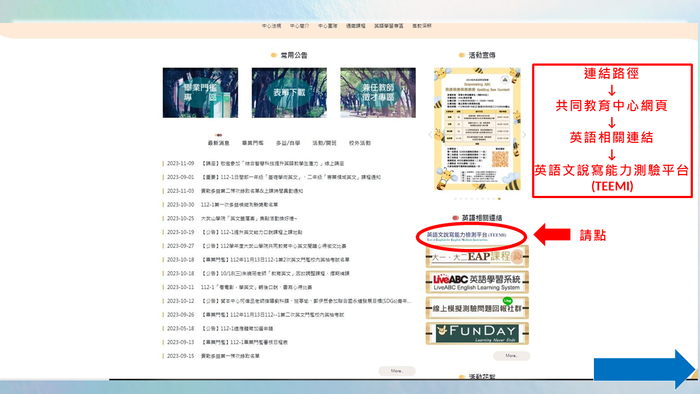
Task: Click More button below the news list
Action: pos(397,371)
